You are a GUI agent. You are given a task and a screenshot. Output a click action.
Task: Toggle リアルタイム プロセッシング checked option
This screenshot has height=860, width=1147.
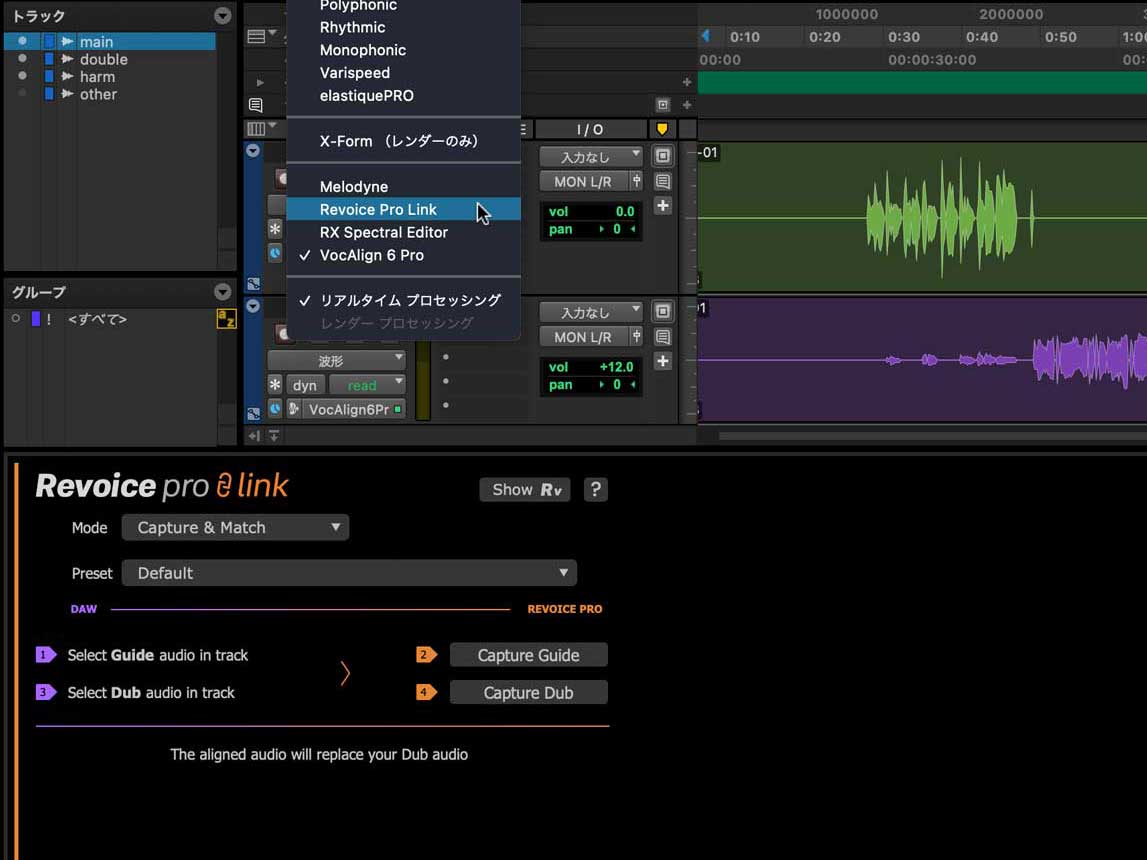pyautogui.click(x=403, y=301)
